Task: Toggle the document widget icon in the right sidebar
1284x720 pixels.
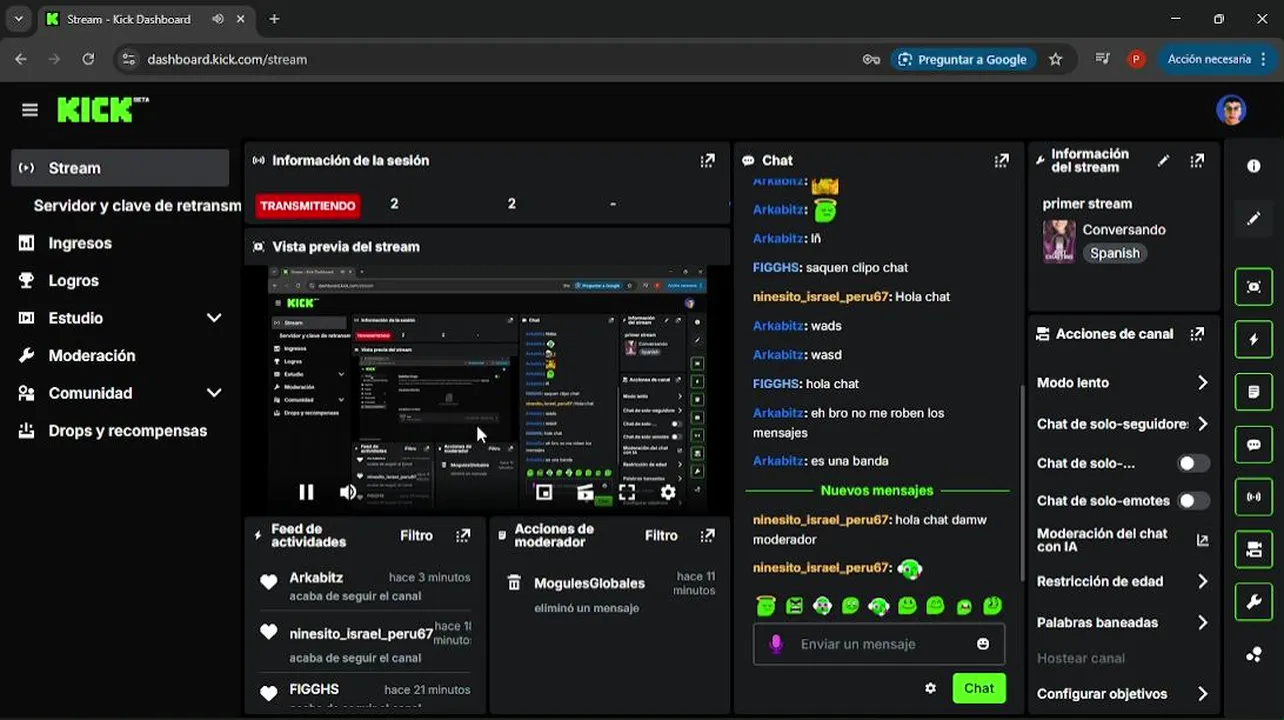Action: coord(1254,392)
